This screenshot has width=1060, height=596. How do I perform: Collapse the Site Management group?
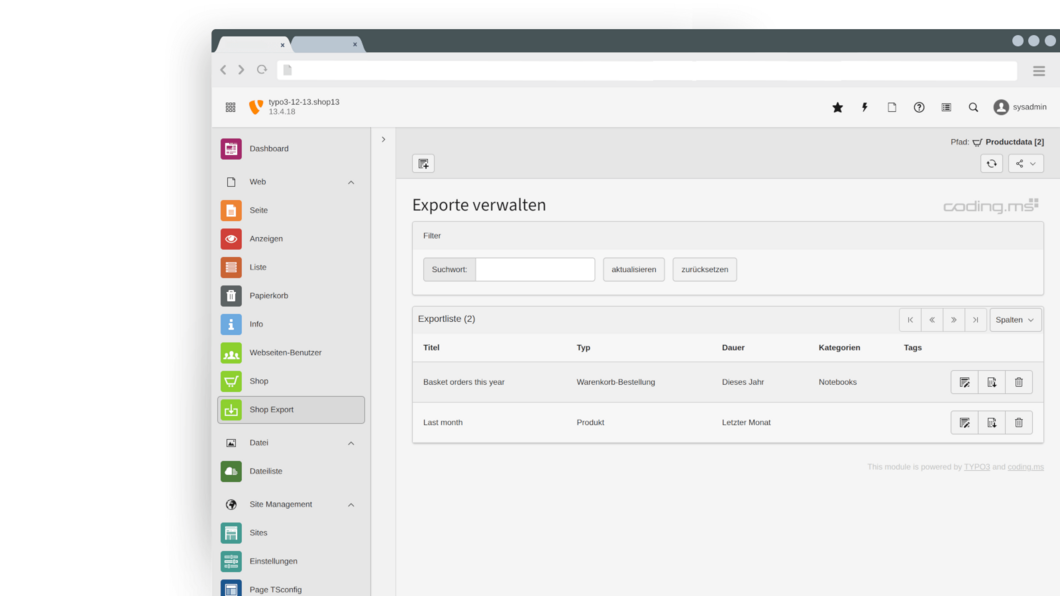click(351, 505)
